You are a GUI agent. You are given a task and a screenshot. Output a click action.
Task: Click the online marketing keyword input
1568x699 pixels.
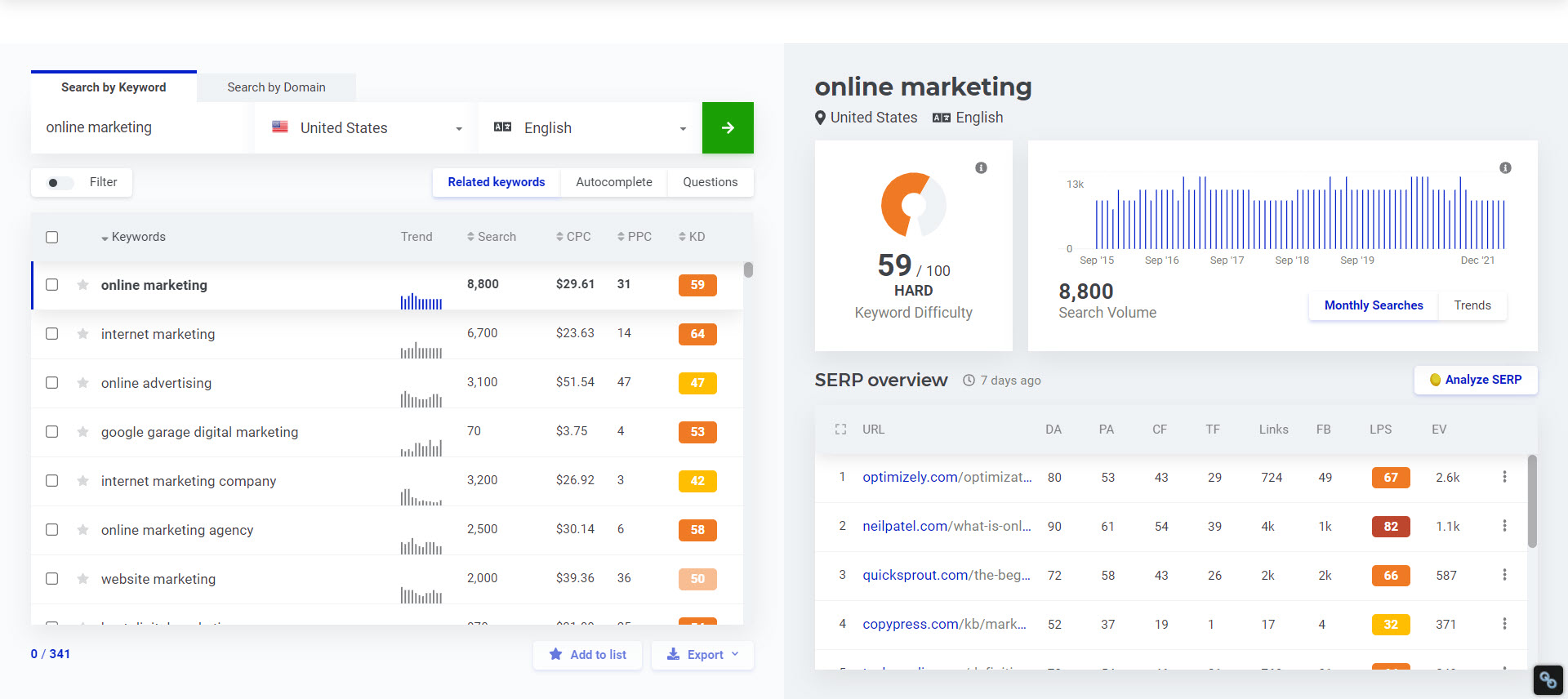(x=140, y=127)
